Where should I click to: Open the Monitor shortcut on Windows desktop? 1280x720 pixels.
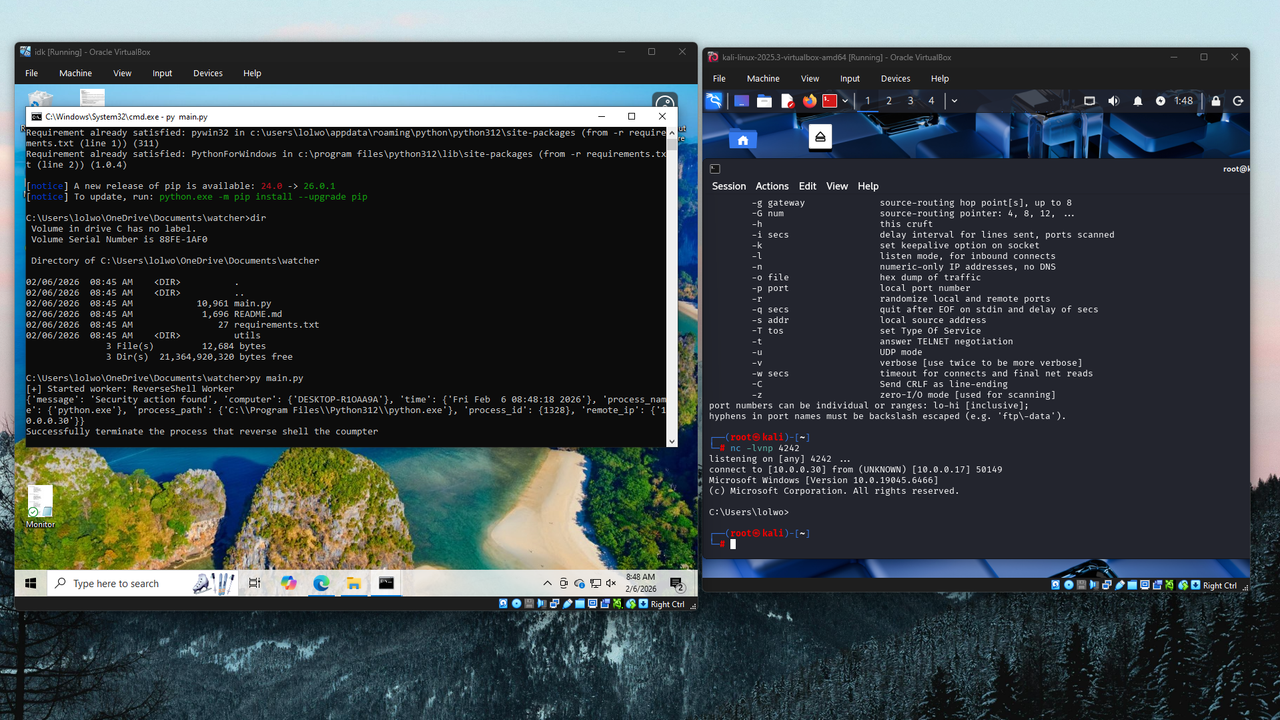pyautogui.click(x=40, y=507)
